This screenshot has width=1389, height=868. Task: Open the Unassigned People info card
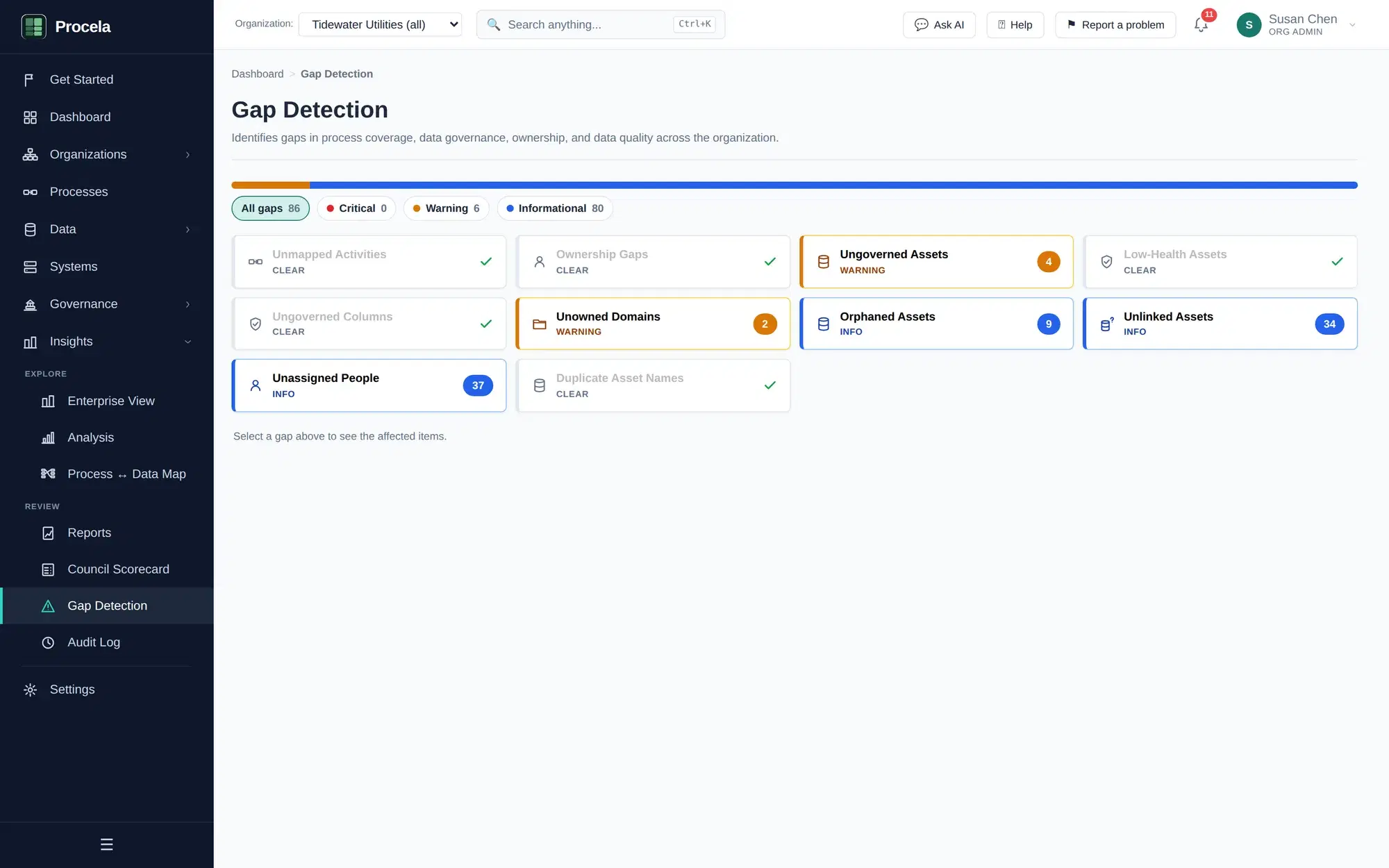tap(369, 386)
